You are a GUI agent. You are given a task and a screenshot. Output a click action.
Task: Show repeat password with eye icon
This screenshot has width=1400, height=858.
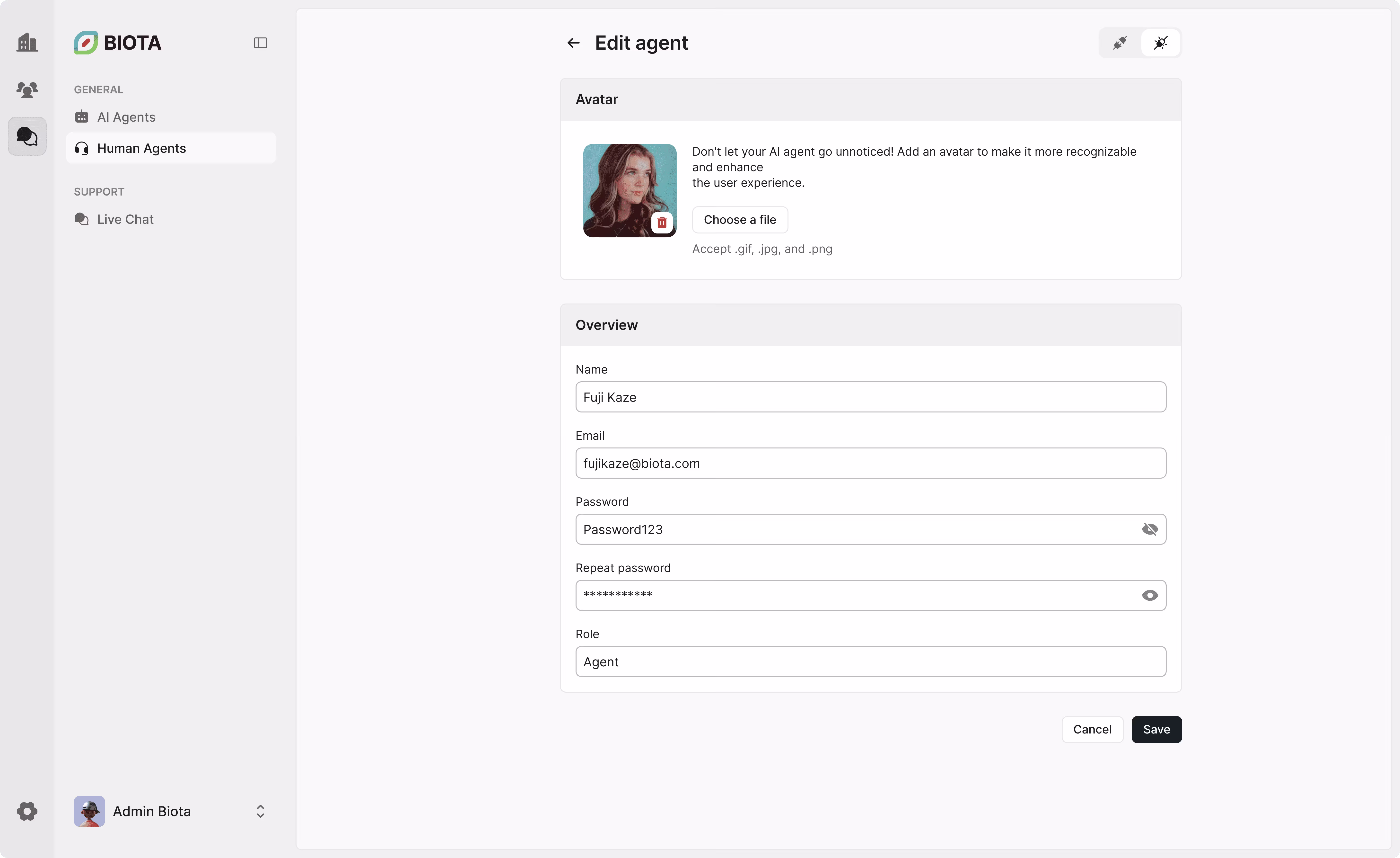coord(1149,595)
